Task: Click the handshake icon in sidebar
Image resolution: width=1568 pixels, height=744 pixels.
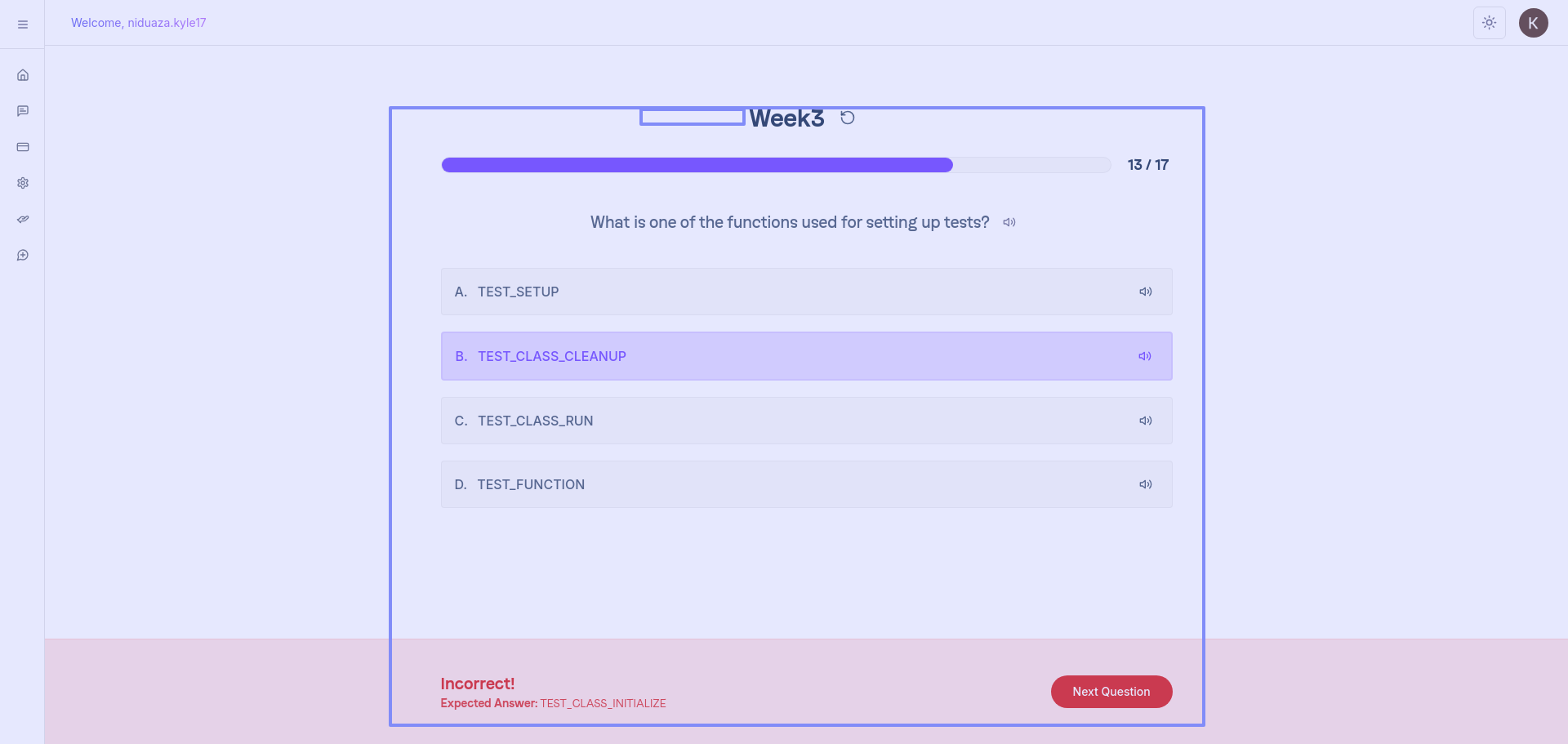Action: [23, 219]
